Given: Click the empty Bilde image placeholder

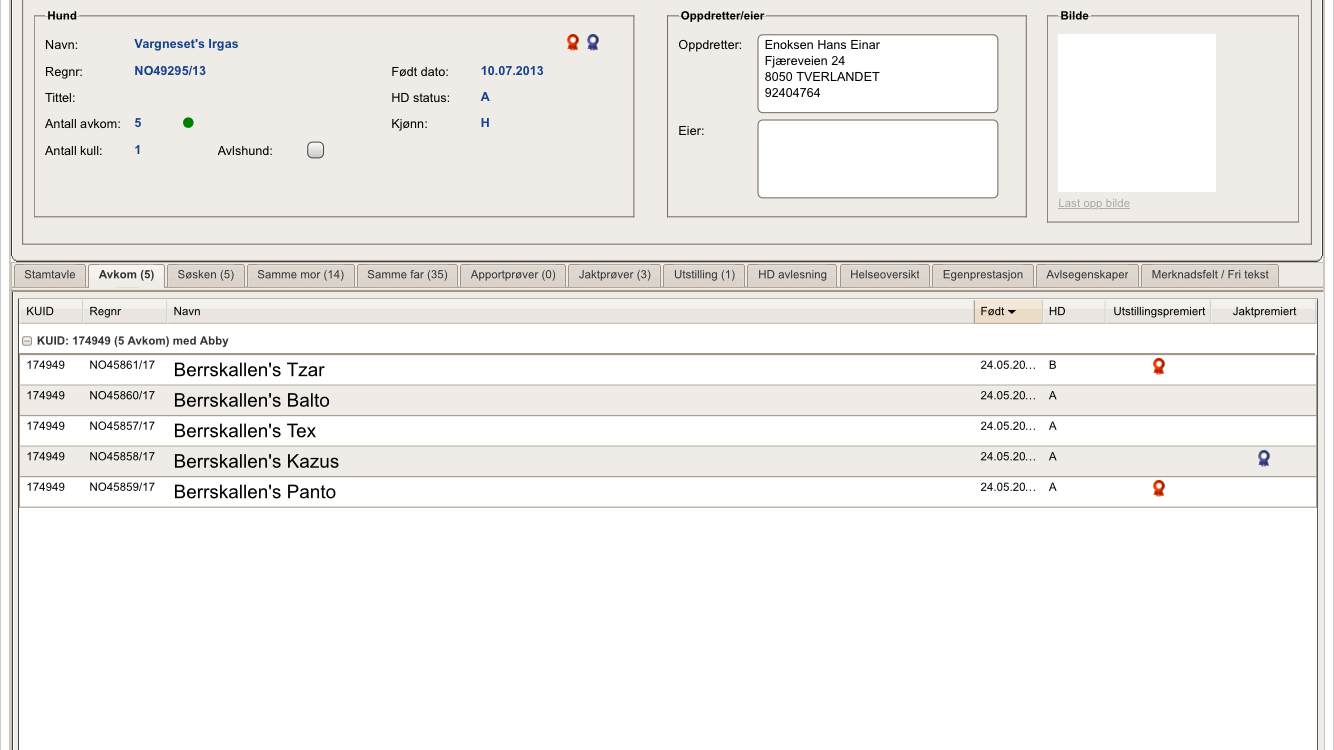Looking at the screenshot, I should (x=1137, y=113).
